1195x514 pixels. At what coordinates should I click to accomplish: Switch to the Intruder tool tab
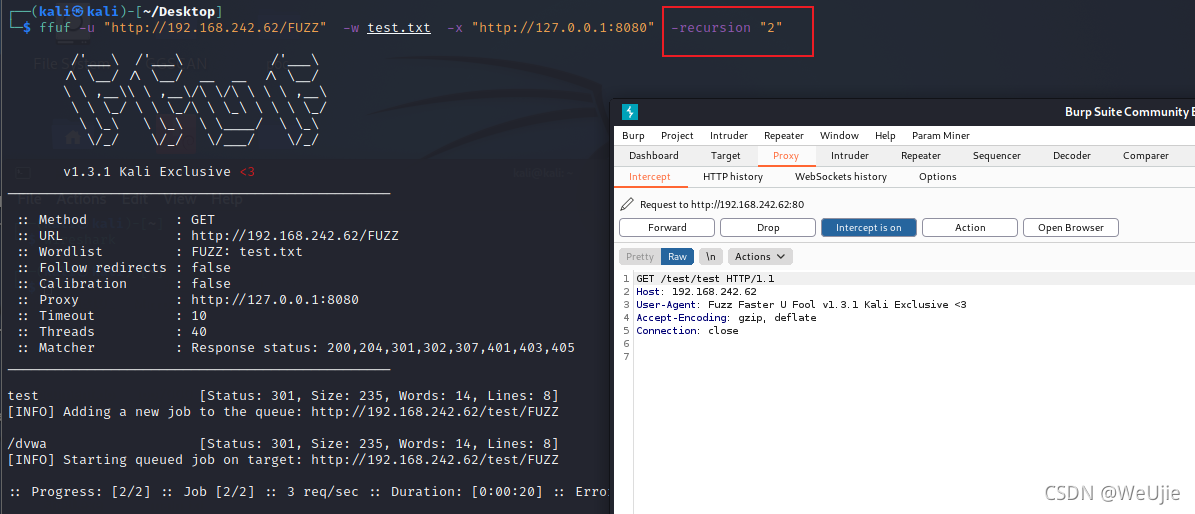point(849,156)
